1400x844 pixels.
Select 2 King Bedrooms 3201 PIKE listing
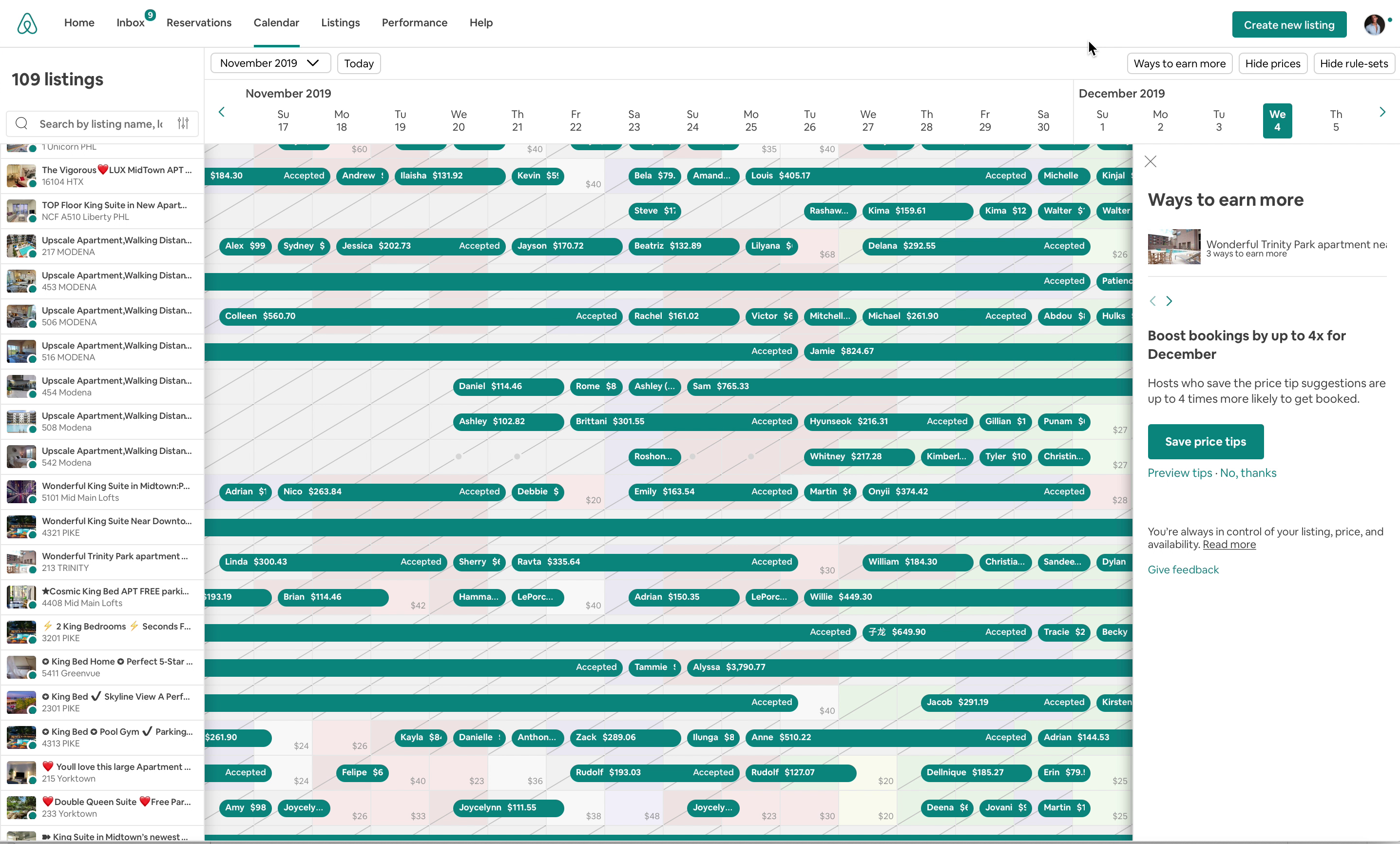(x=102, y=632)
